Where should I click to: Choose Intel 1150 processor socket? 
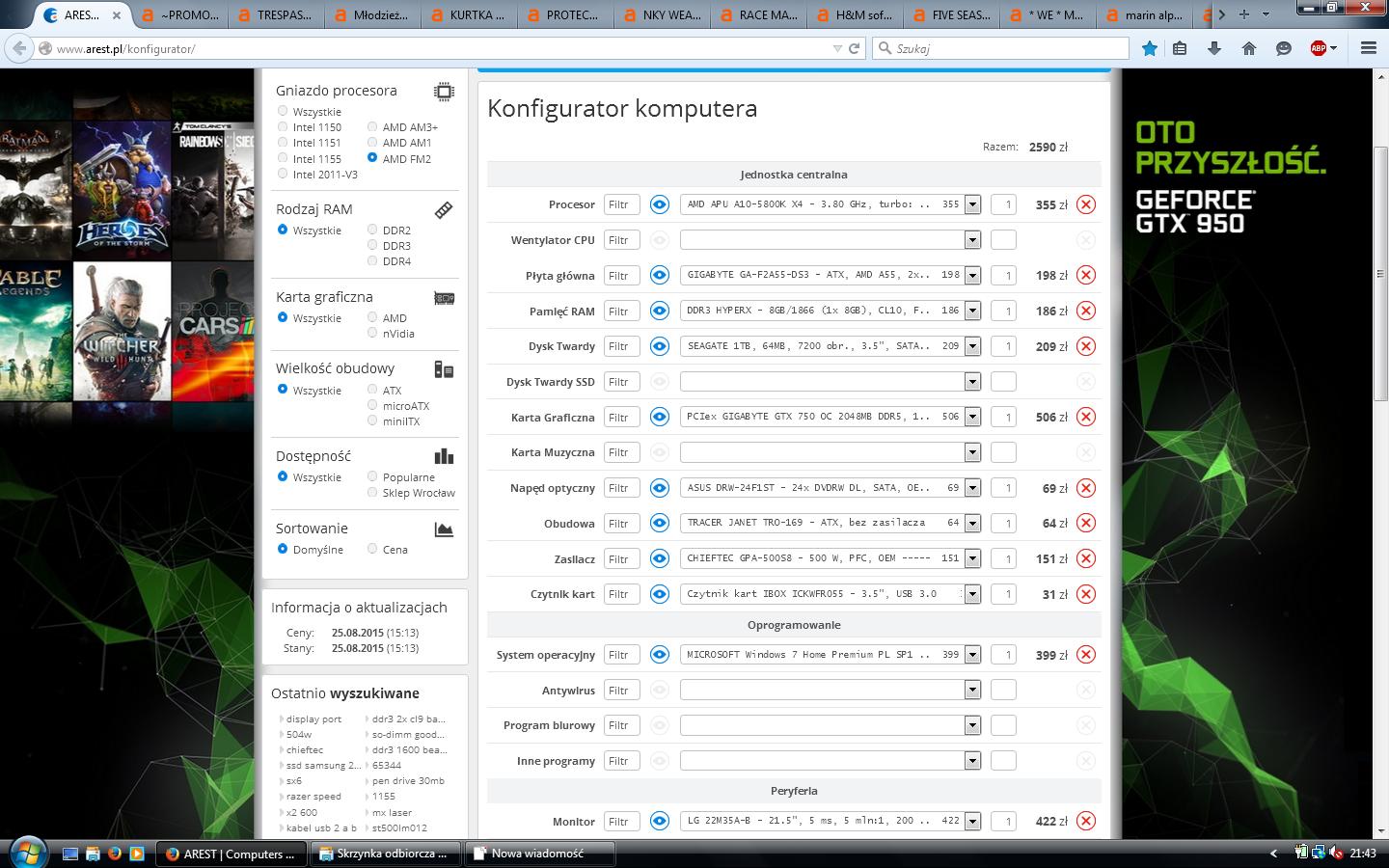283,126
